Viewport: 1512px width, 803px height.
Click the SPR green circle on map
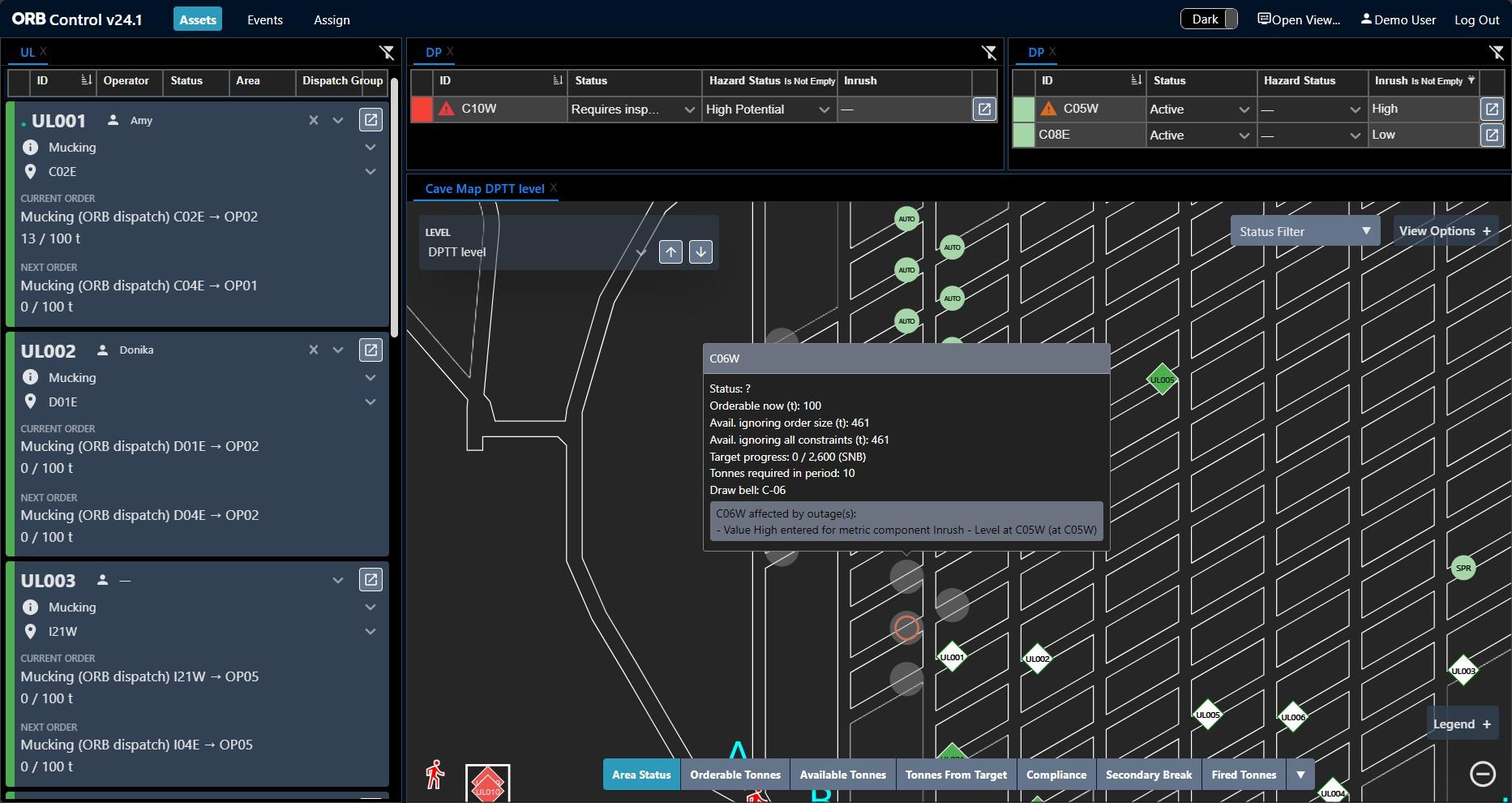coord(1463,568)
